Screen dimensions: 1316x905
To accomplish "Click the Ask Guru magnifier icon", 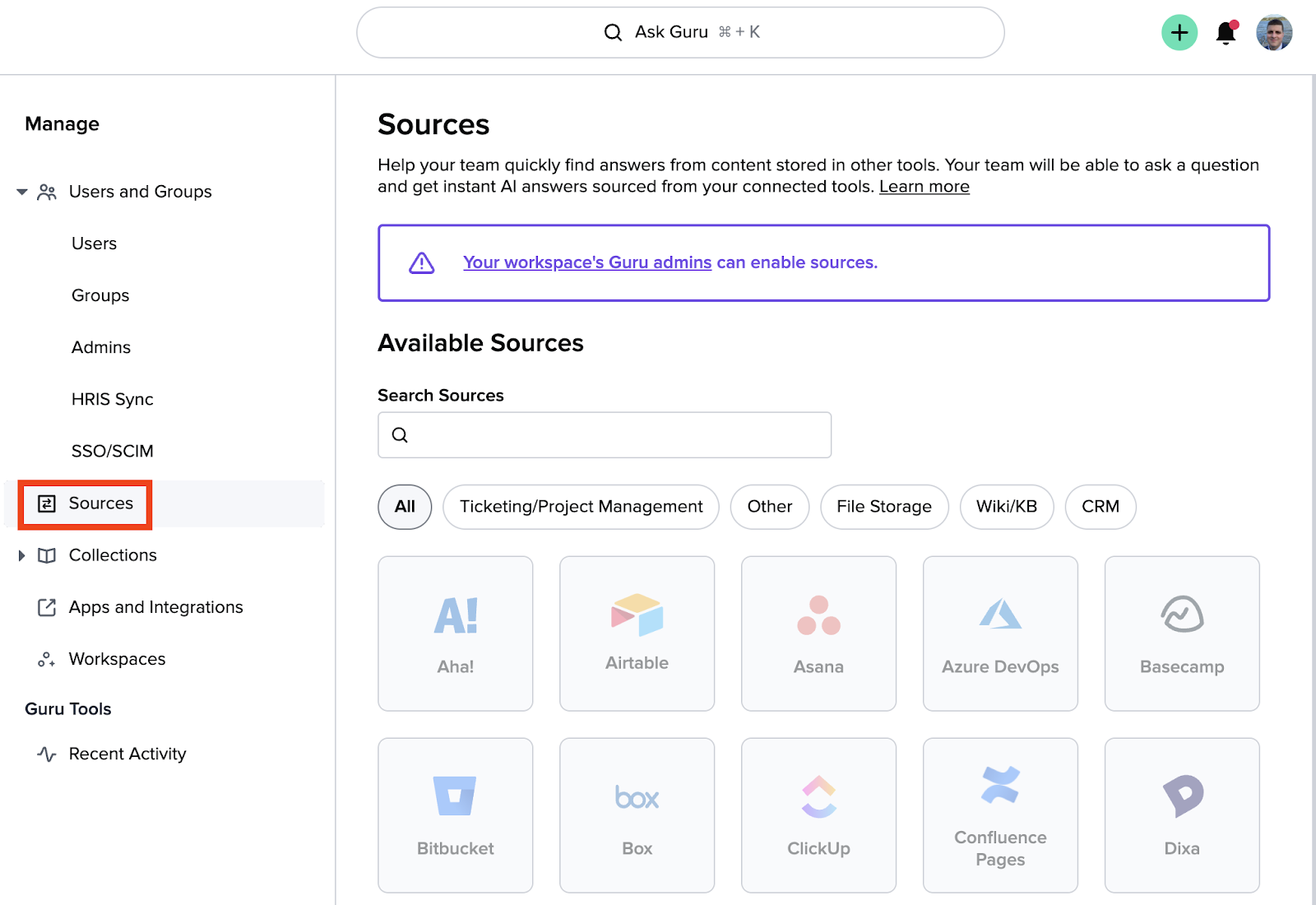I will click(613, 32).
